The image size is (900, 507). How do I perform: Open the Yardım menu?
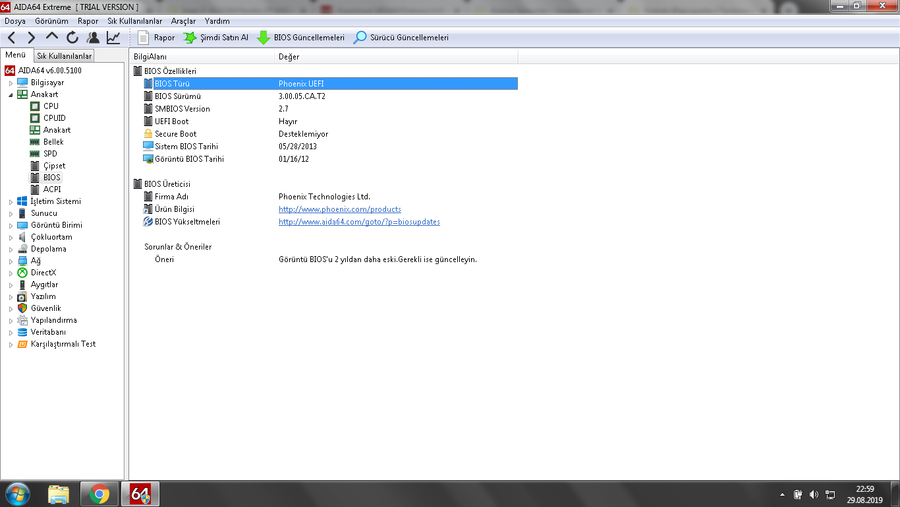click(217, 21)
